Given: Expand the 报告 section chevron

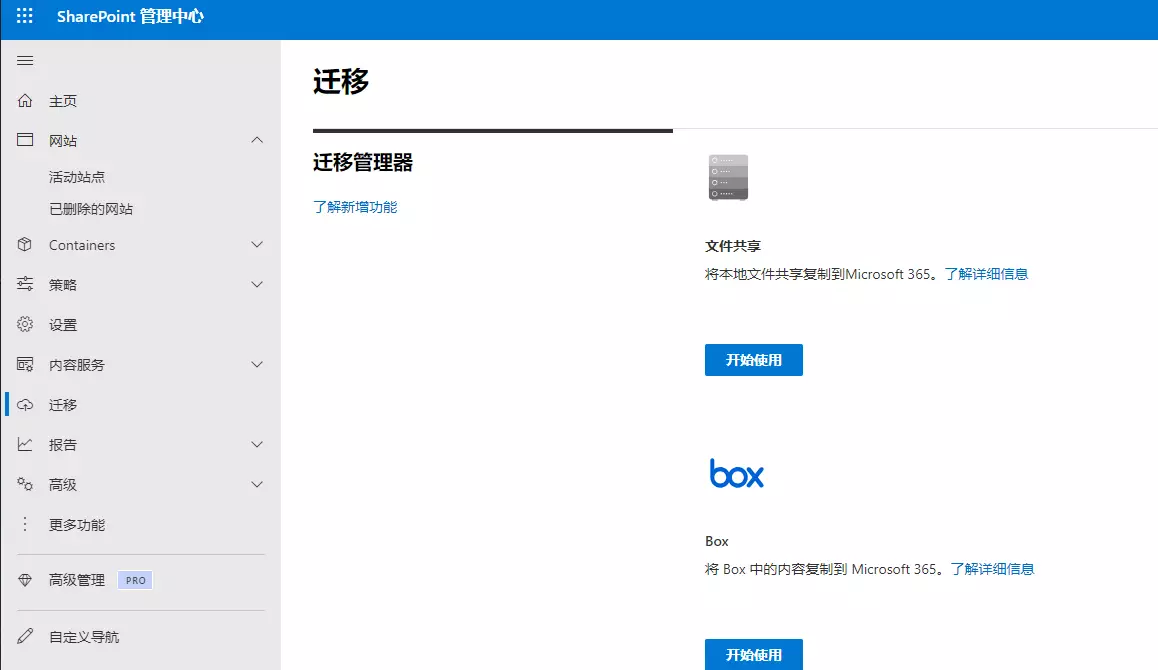Looking at the screenshot, I should coord(257,444).
